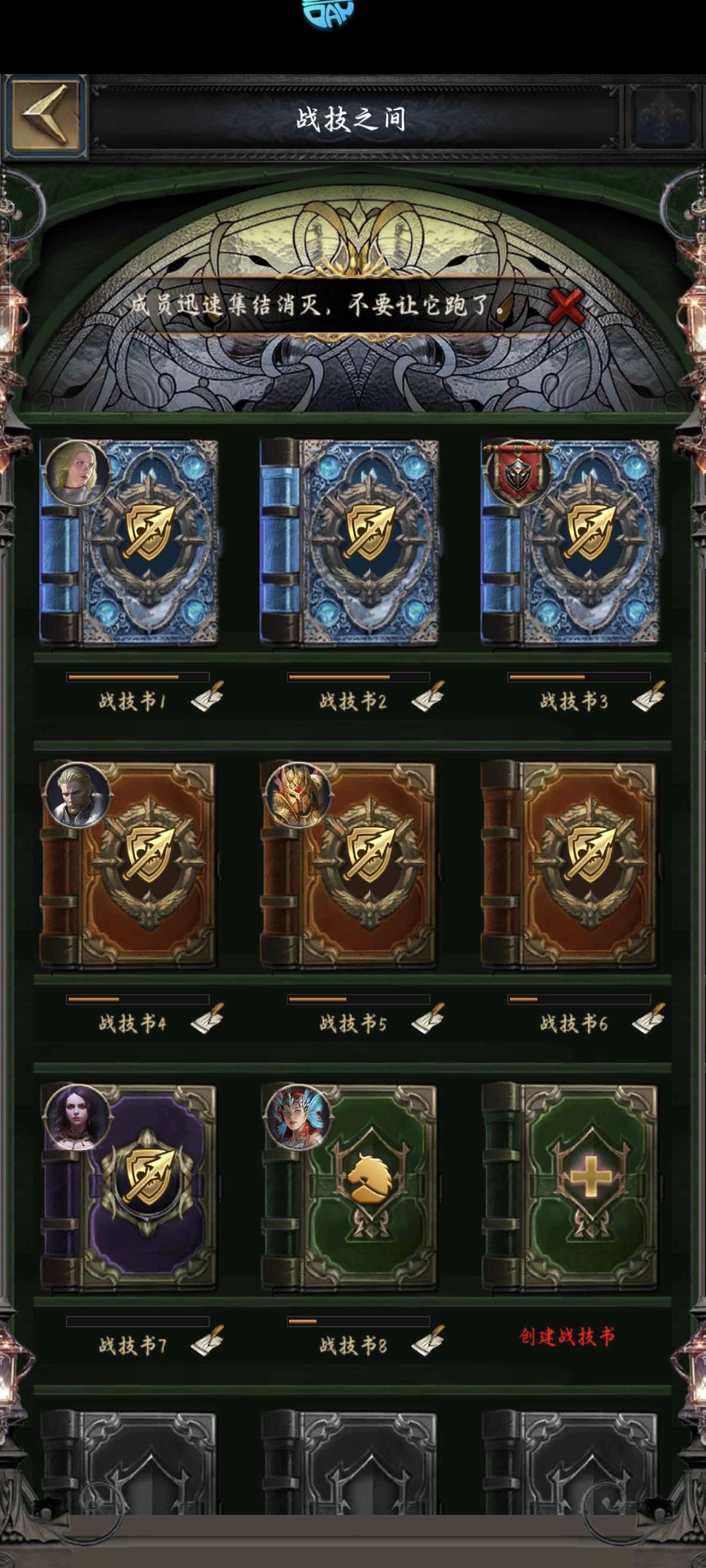Viewport: 706px width, 1568px height.
Task: Dismiss the announcement with the red X
Action: pyautogui.click(x=565, y=306)
